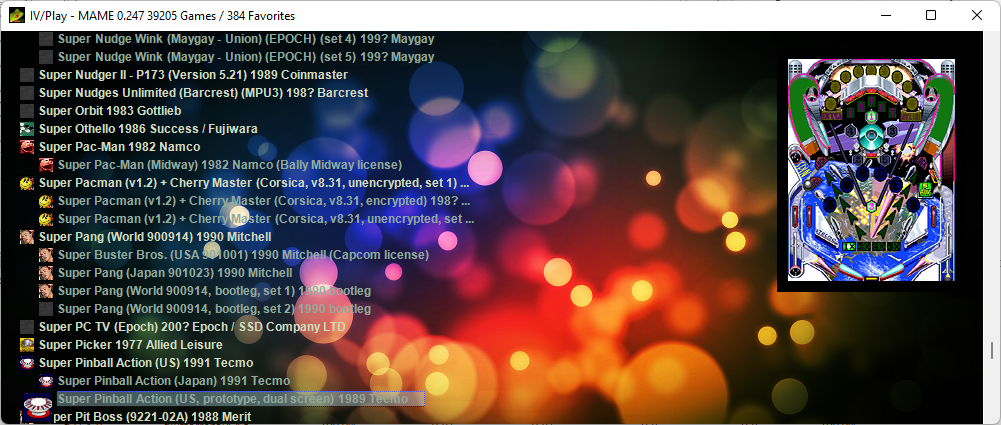Click blank icon of Super Nudge Wink set 5
The height and width of the screenshot is (425, 1001).
click(46, 57)
